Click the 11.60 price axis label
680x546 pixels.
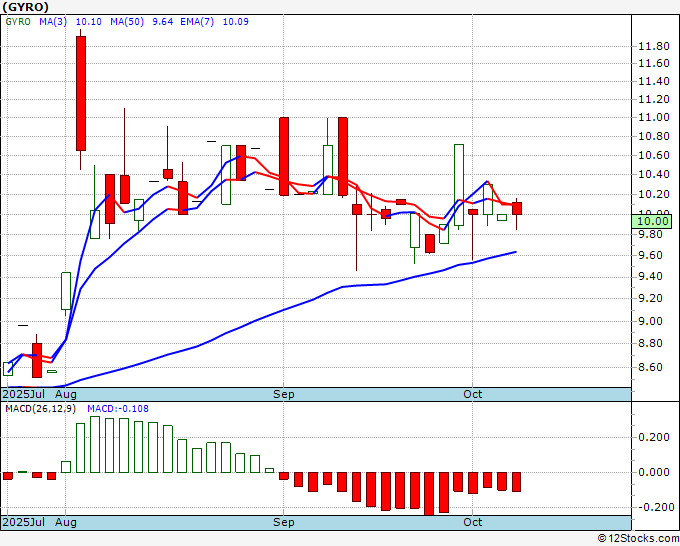[x=654, y=64]
